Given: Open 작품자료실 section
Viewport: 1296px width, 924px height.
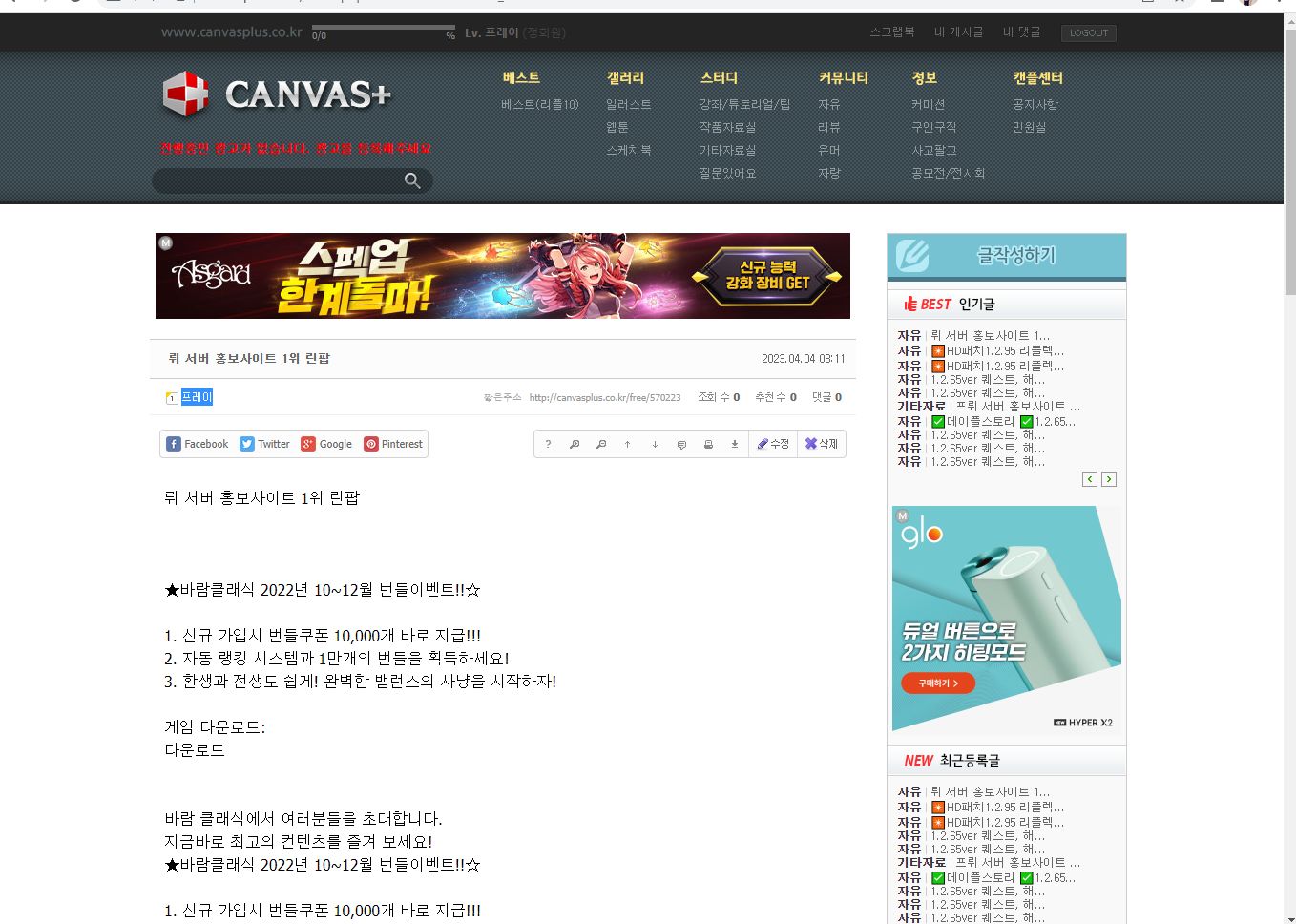Looking at the screenshot, I should click(x=728, y=128).
